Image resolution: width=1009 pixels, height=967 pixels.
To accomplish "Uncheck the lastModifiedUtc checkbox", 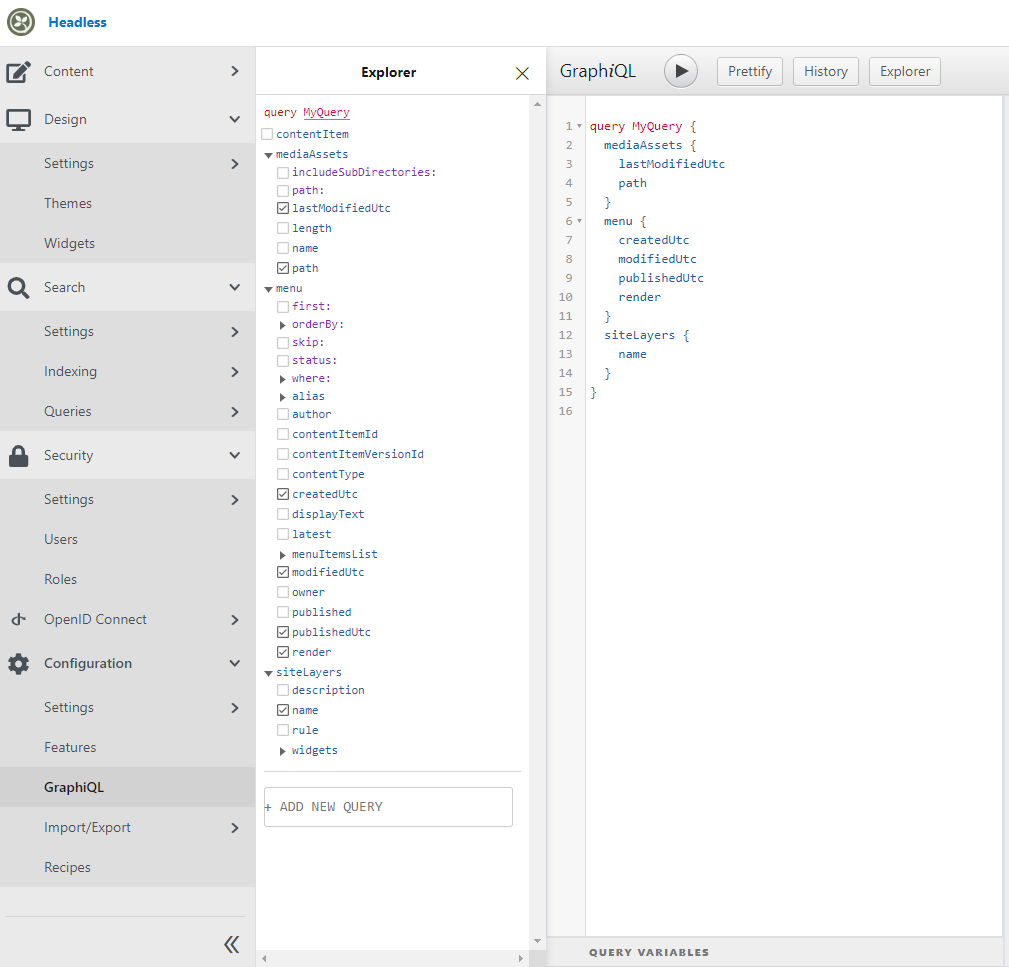I will (282, 208).
